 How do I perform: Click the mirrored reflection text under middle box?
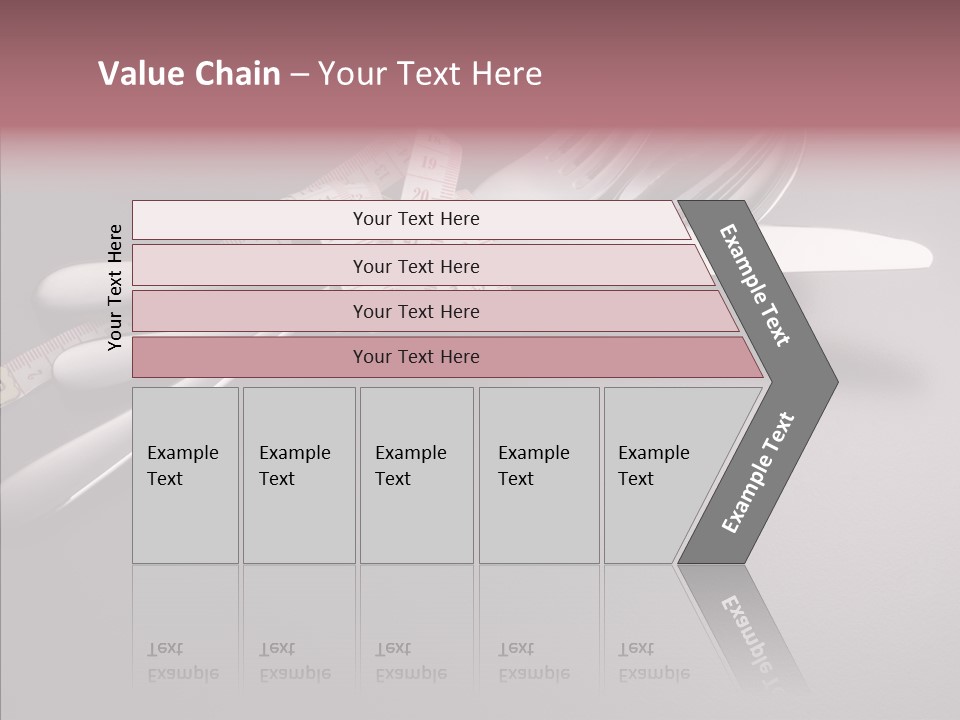pos(411,662)
